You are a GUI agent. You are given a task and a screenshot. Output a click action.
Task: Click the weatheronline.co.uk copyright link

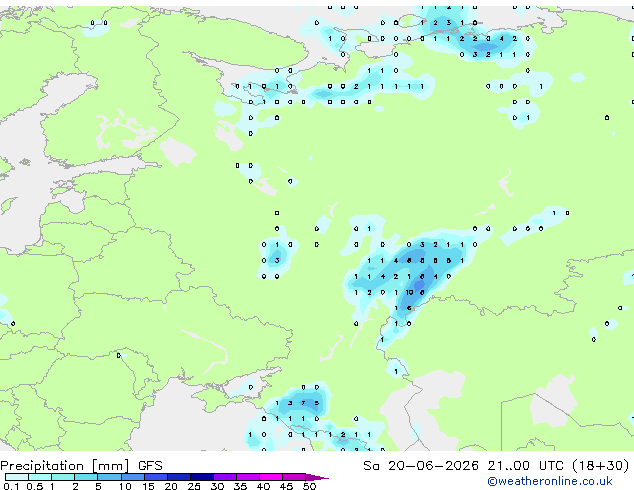(x=550, y=481)
